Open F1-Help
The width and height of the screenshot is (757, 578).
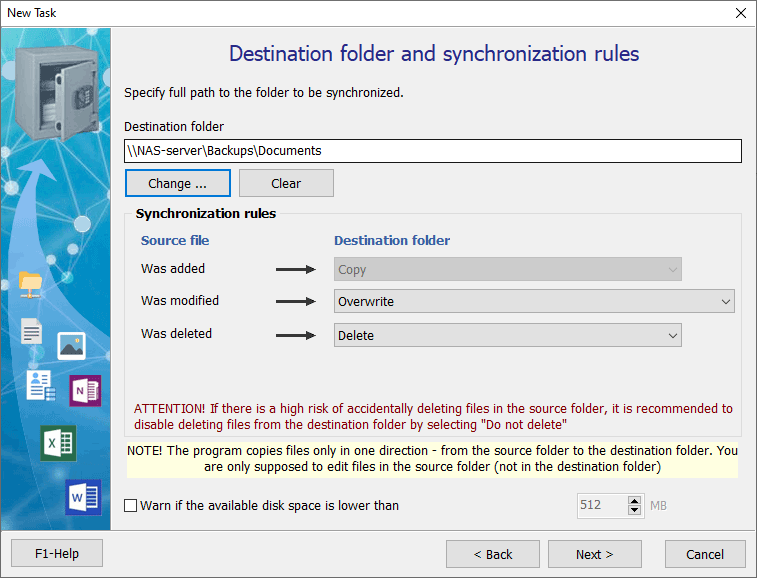point(57,553)
